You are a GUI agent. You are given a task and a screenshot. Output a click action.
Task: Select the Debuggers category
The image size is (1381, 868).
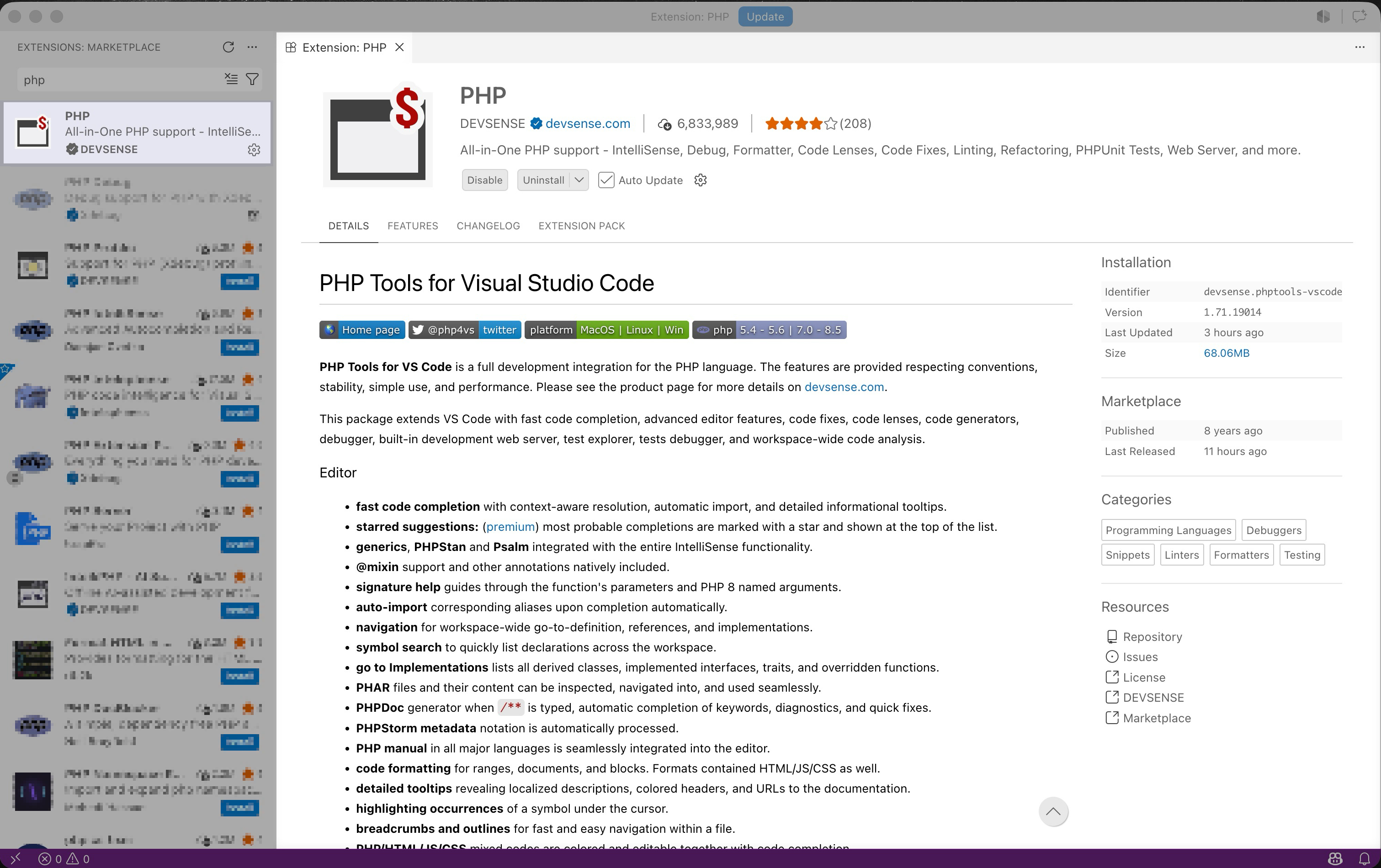pos(1273,530)
